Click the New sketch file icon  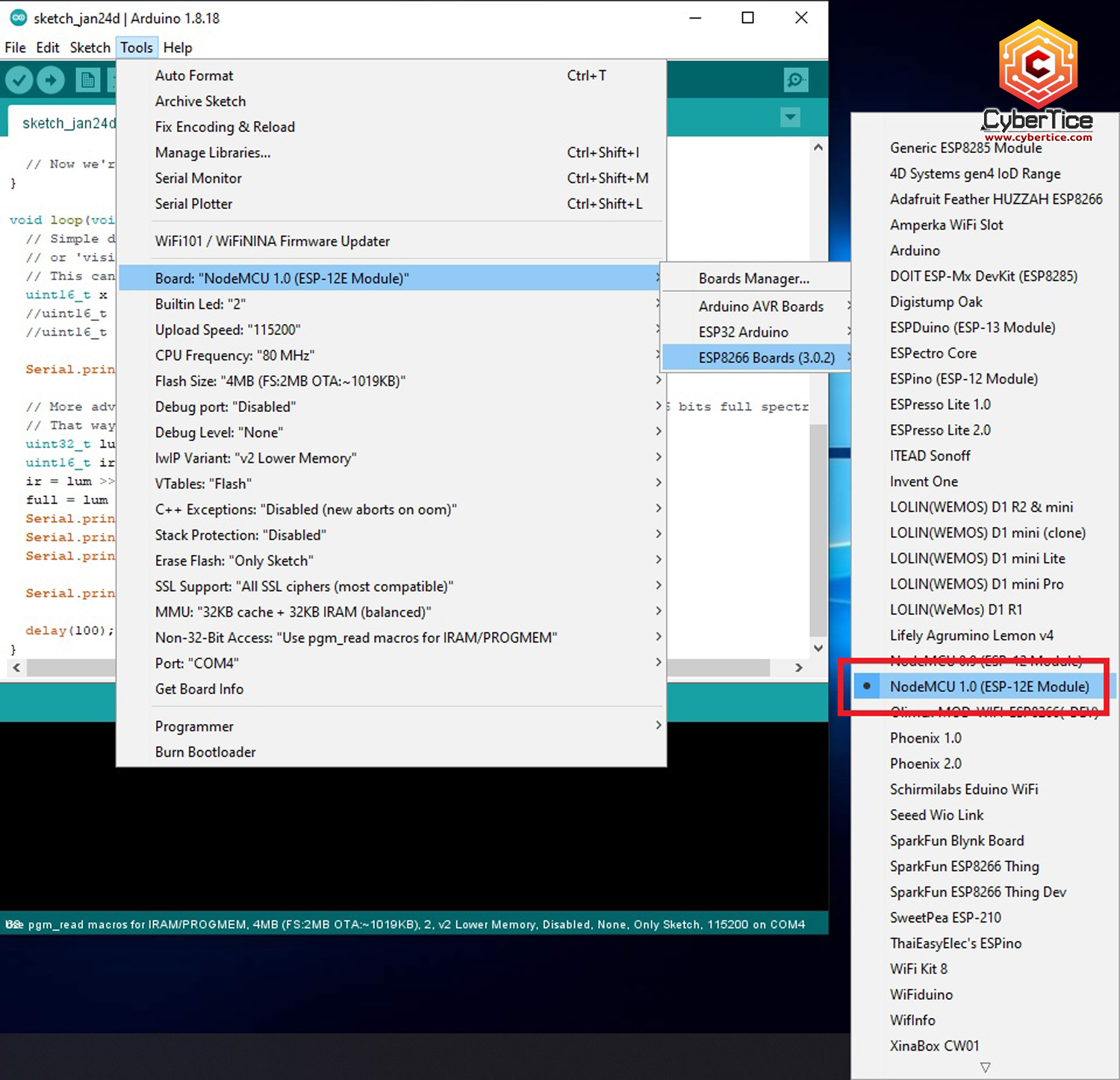[x=87, y=80]
